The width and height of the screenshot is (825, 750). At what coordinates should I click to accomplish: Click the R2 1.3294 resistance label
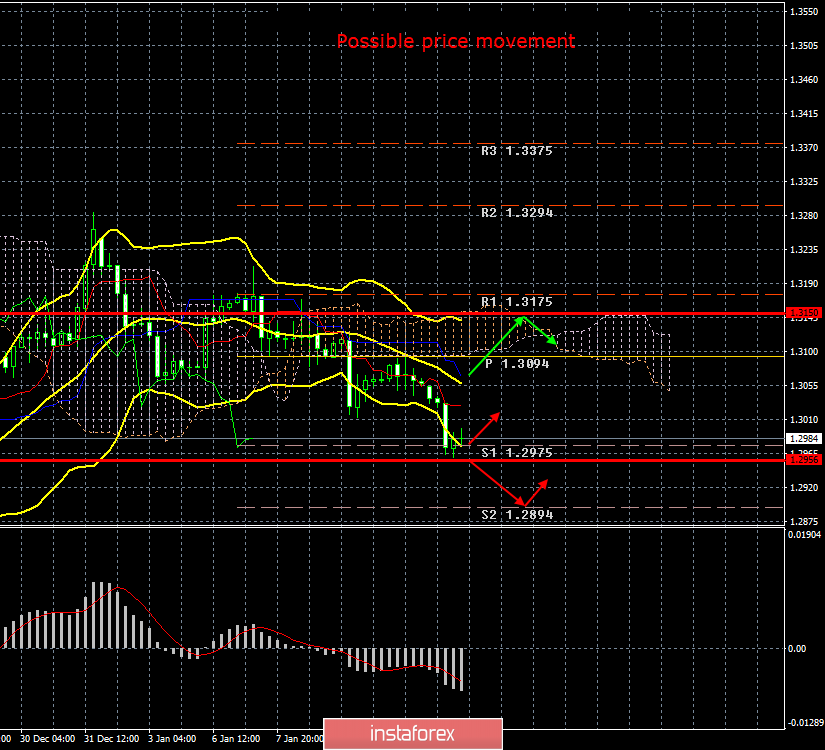(x=516, y=212)
